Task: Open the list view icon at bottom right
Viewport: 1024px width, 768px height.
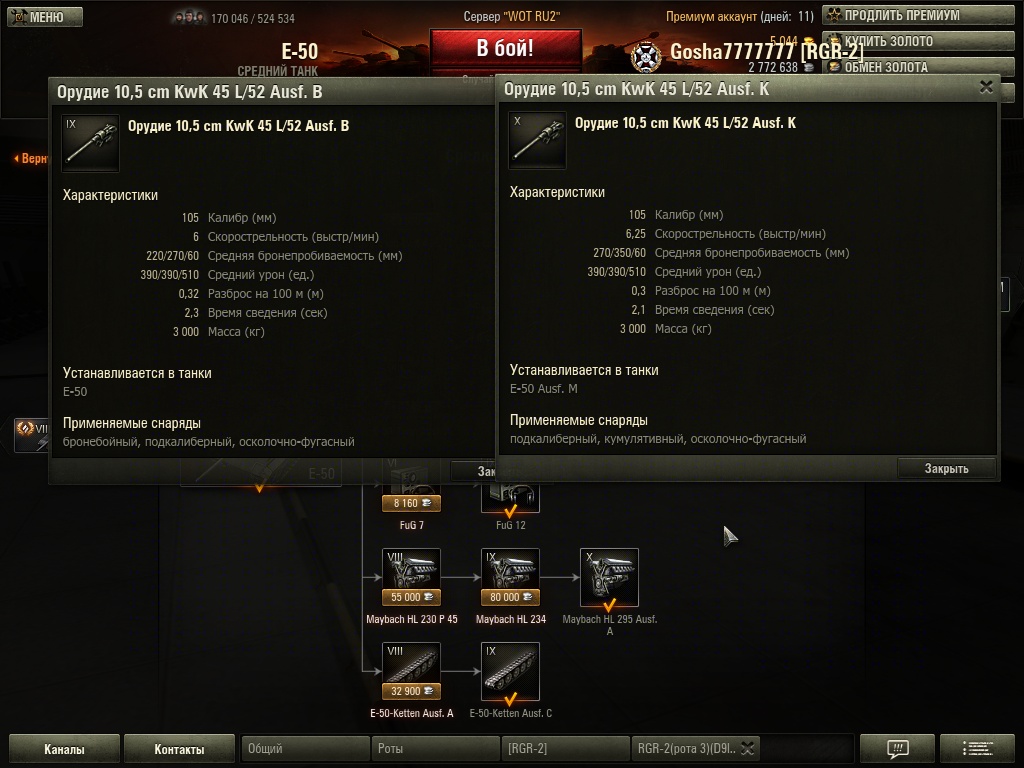Action: point(977,748)
